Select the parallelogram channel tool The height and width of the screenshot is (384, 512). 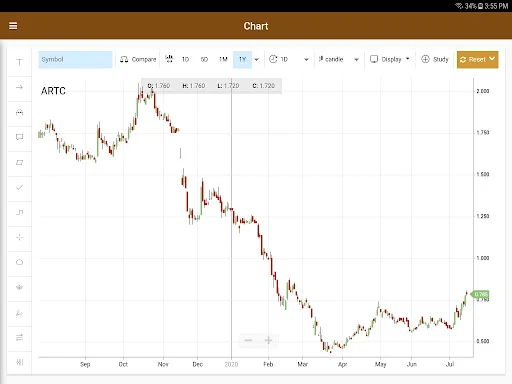(x=20, y=162)
